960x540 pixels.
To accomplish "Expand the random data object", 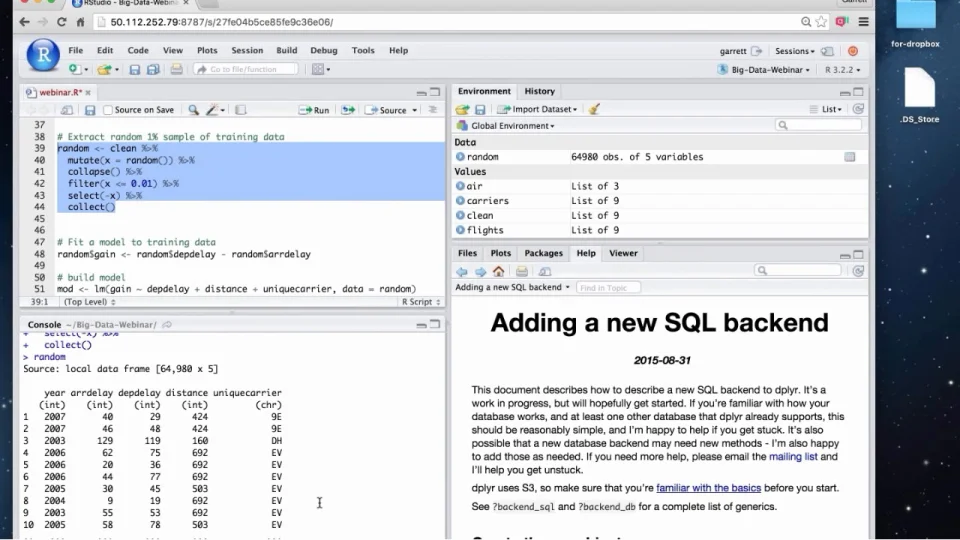I will tap(460, 157).
